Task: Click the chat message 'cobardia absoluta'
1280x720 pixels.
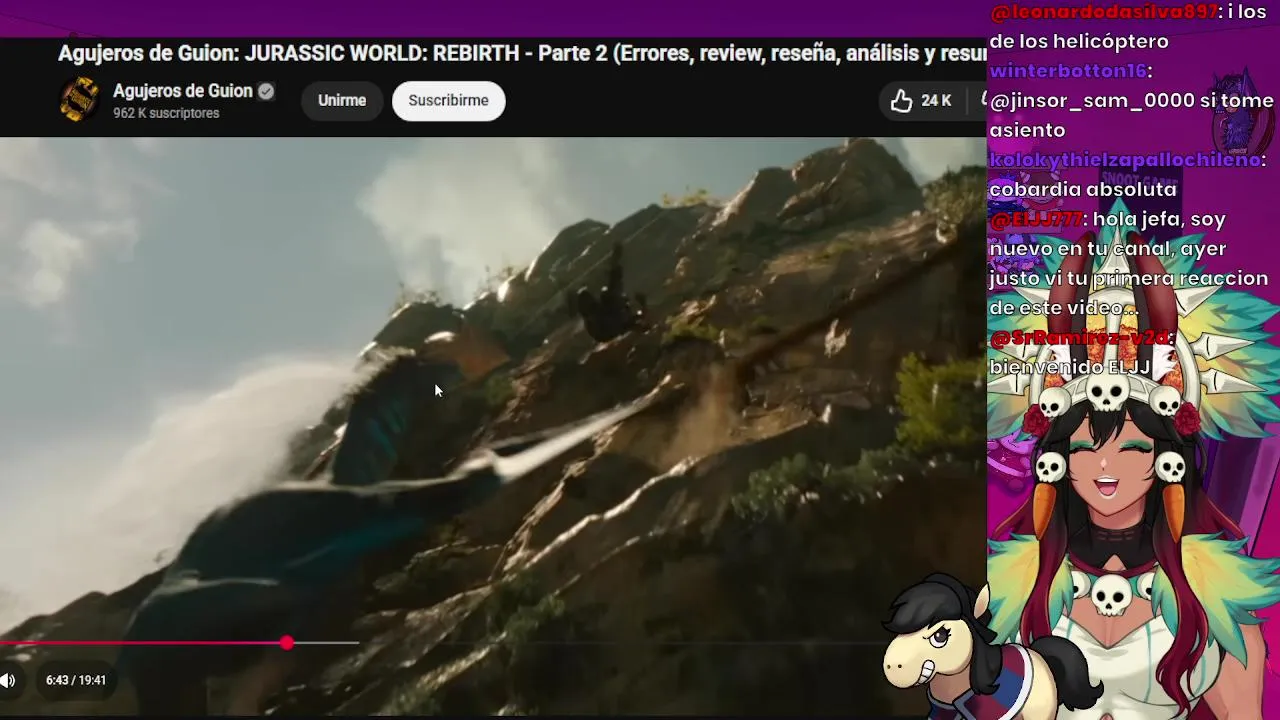Action: coord(1083,189)
